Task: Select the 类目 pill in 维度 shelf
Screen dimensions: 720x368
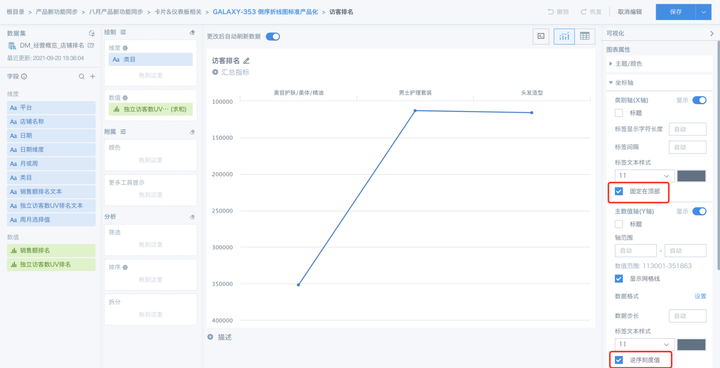Action: click(151, 59)
